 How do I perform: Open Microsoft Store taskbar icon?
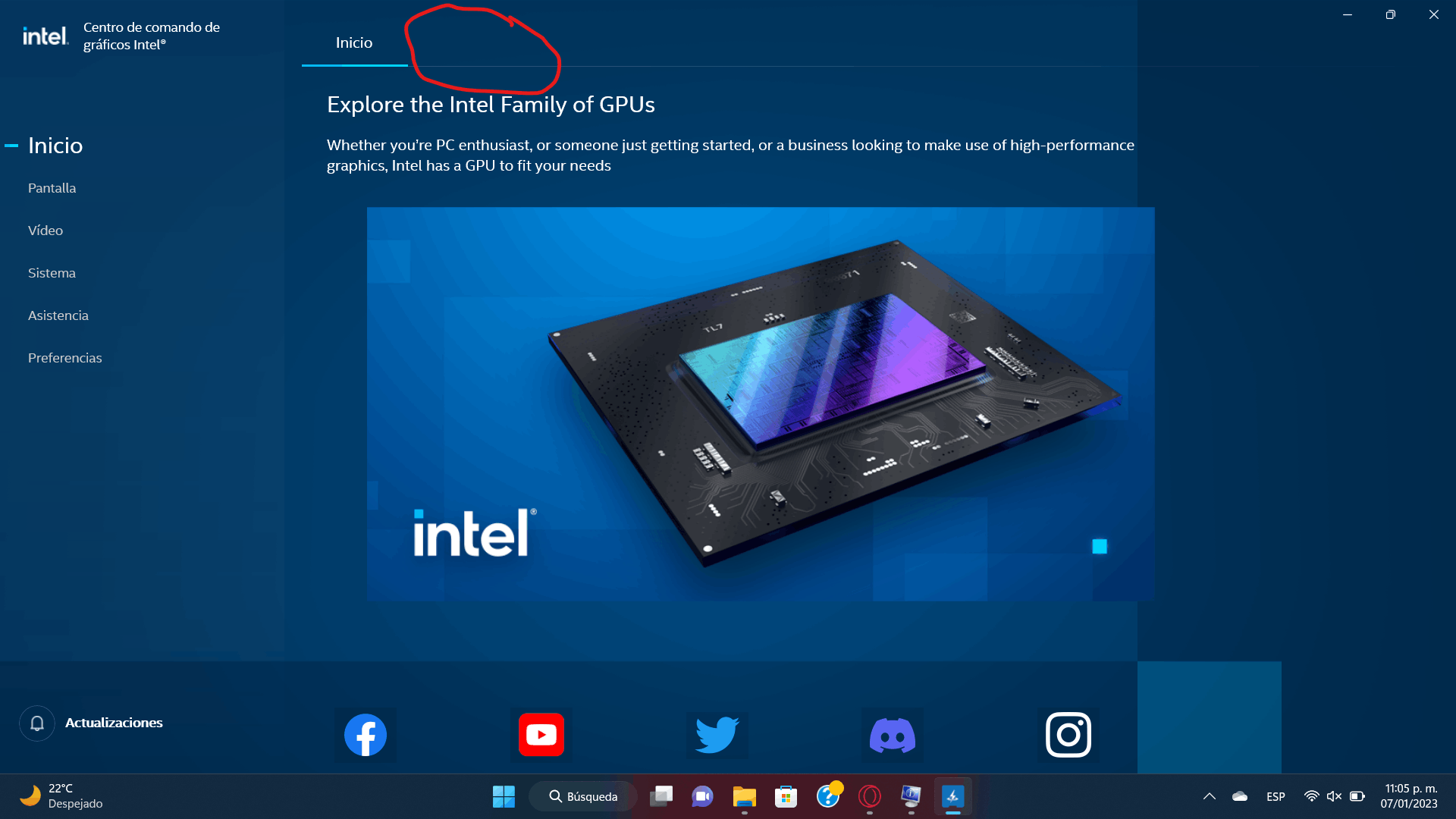[786, 796]
